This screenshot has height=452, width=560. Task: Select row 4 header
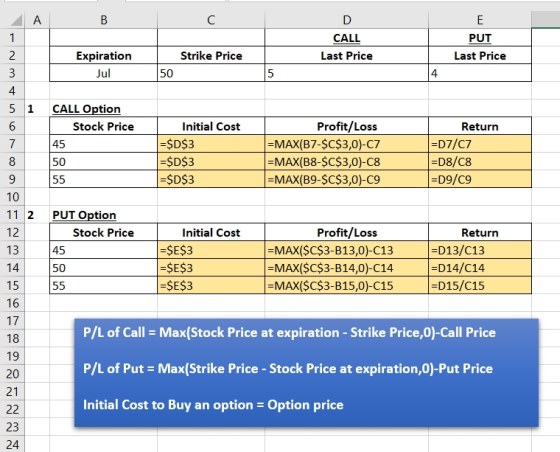[12, 90]
